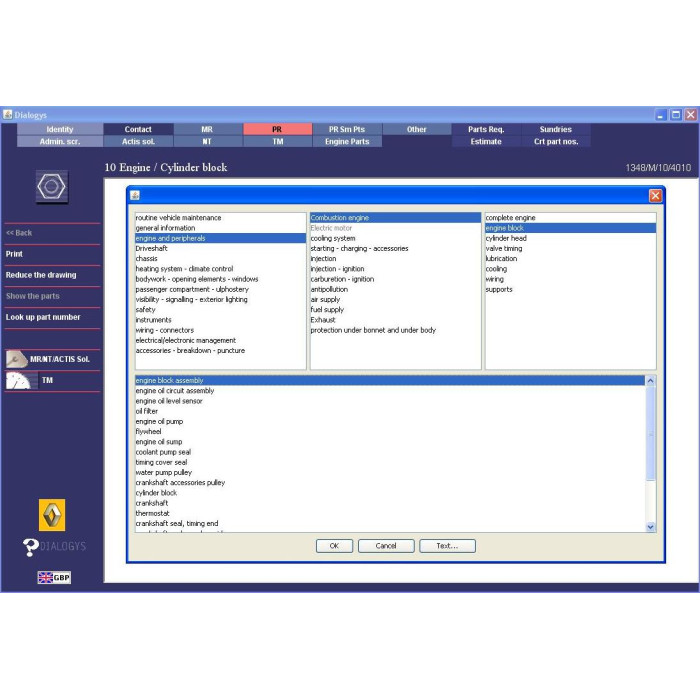700x700 pixels.
Task: Select 'oil filter' in bottom list
Action: coord(390,411)
